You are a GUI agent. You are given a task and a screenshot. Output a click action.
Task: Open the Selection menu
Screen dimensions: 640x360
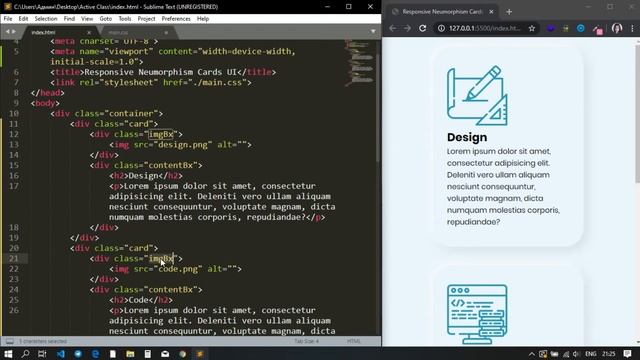[x=46, y=19]
